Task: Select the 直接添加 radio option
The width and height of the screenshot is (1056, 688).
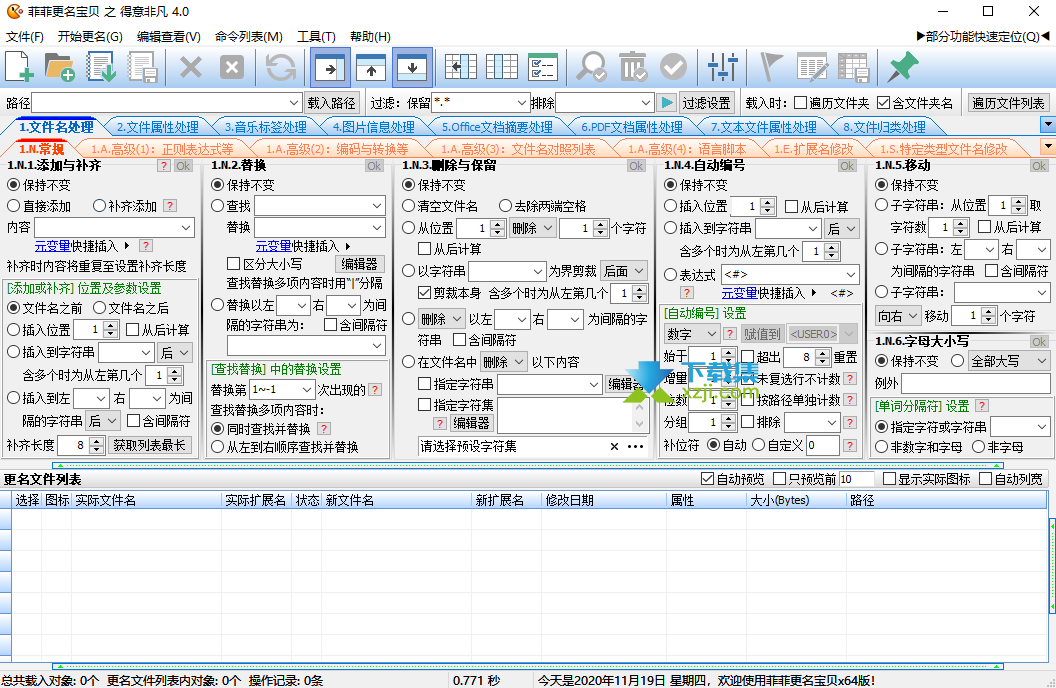Action: 13,206
